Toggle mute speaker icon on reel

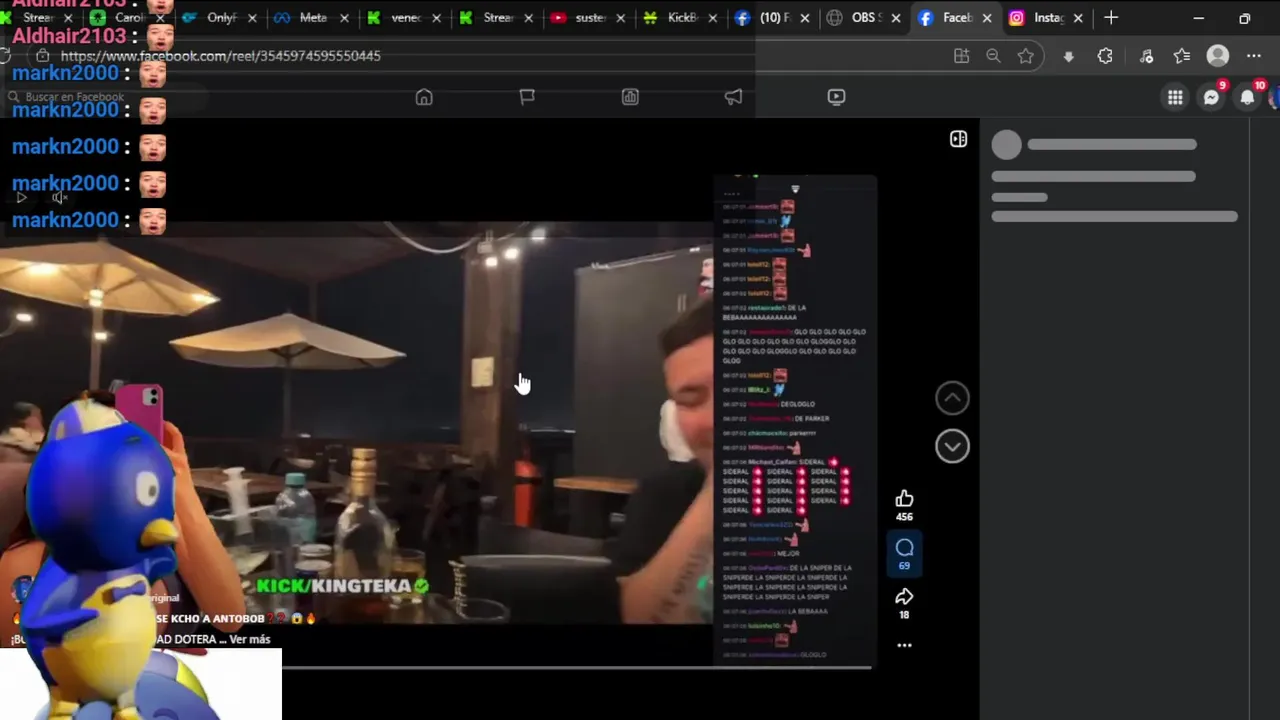(x=60, y=197)
